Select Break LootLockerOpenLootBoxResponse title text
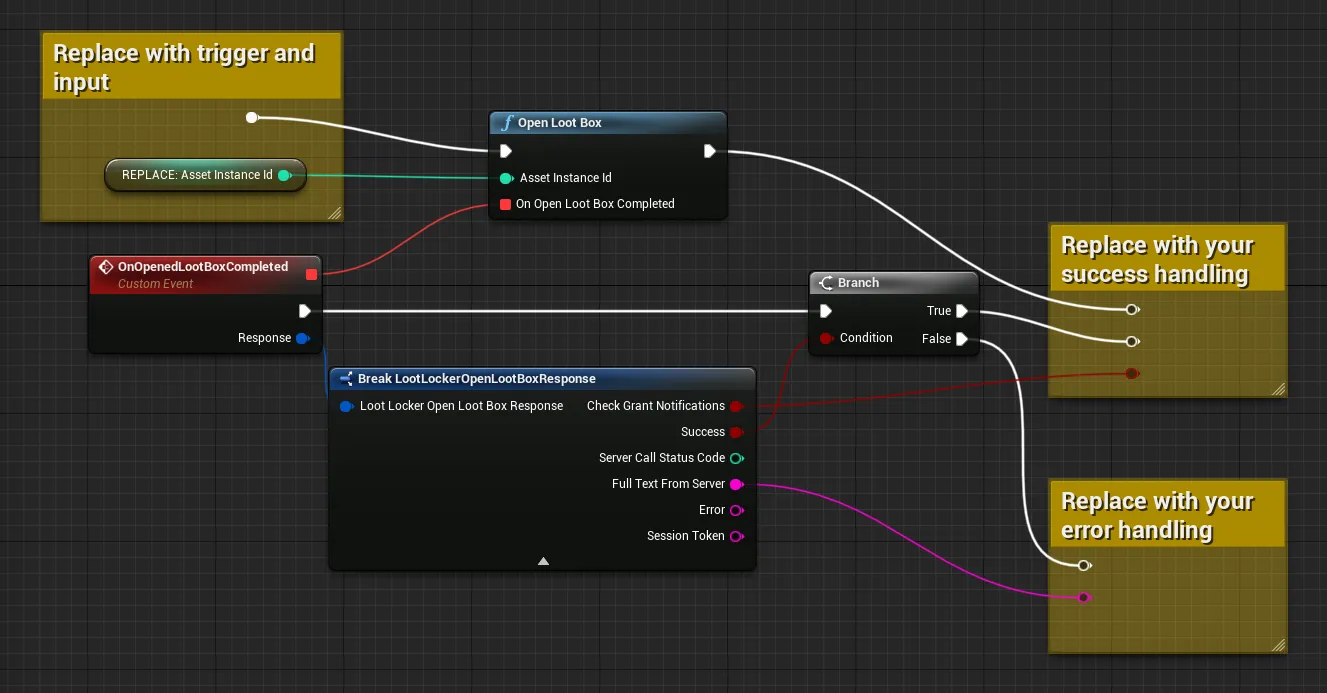Image resolution: width=1327 pixels, height=693 pixels. (477, 379)
